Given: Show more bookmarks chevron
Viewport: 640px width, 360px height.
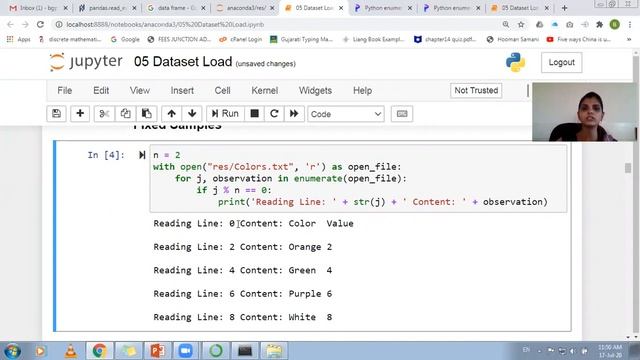Looking at the screenshot, I should [629, 39].
